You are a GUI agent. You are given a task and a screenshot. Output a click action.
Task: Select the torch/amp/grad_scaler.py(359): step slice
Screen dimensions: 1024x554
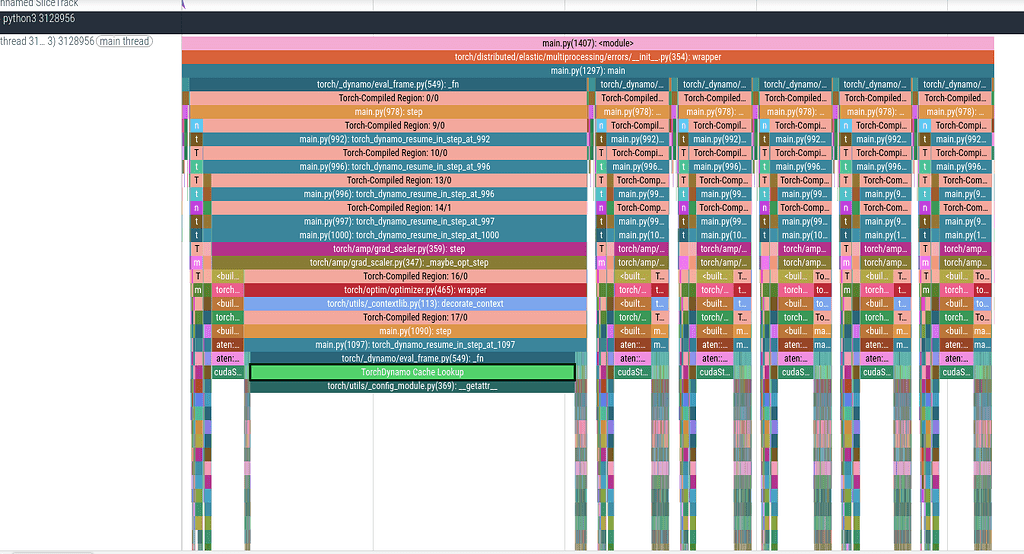pyautogui.click(x=398, y=249)
